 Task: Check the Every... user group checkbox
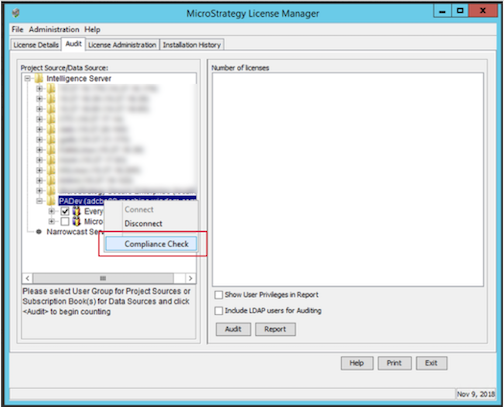coord(65,211)
